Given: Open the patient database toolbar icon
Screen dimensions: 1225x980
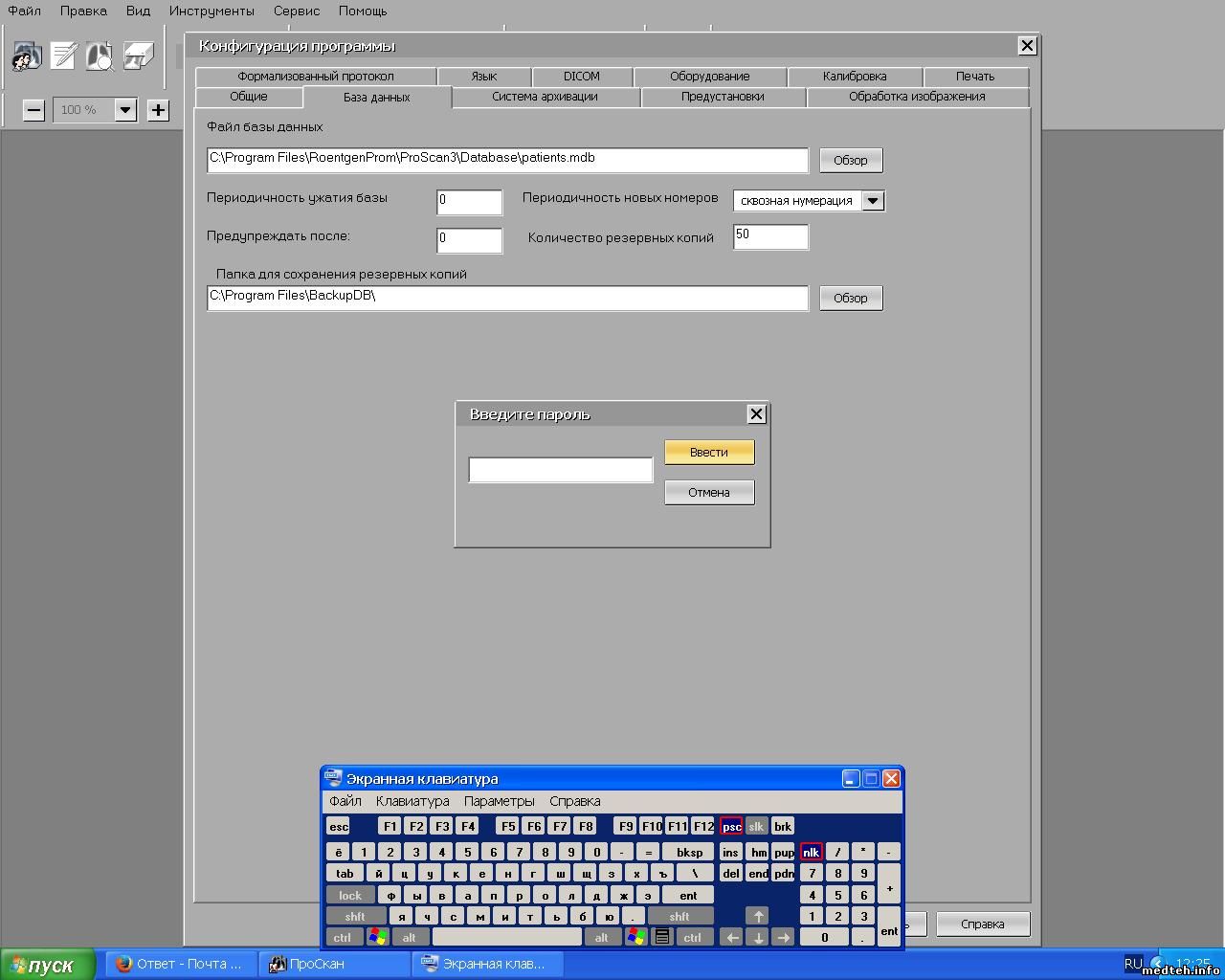Looking at the screenshot, I should click(x=26, y=56).
